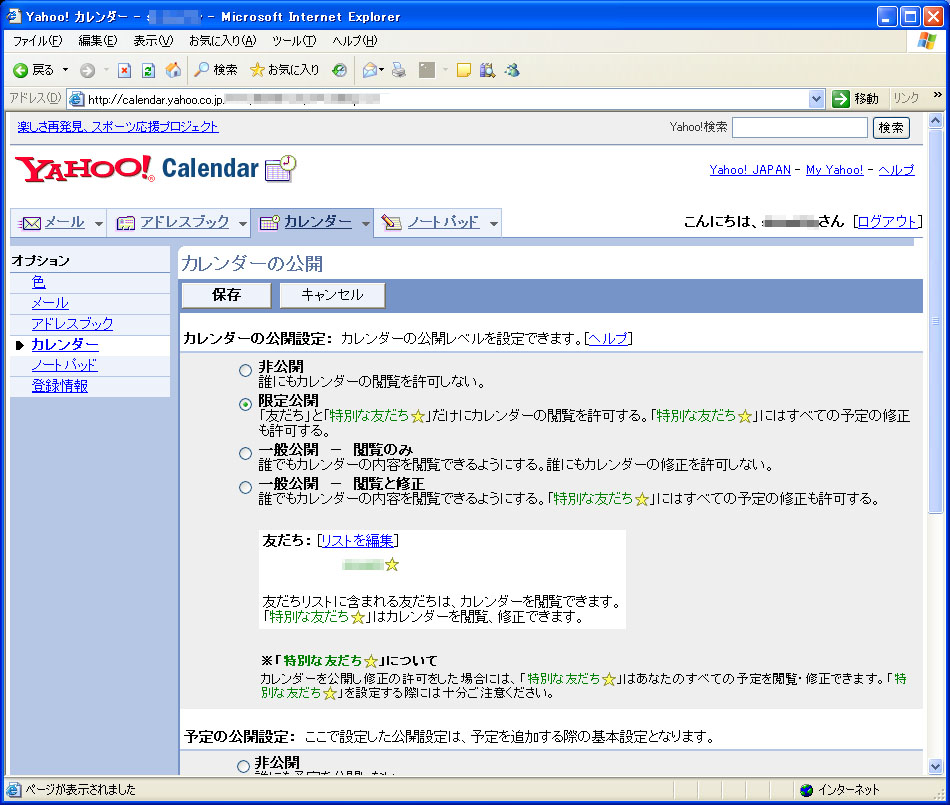
Task: Click the Print toolbar icon
Action: 399,70
